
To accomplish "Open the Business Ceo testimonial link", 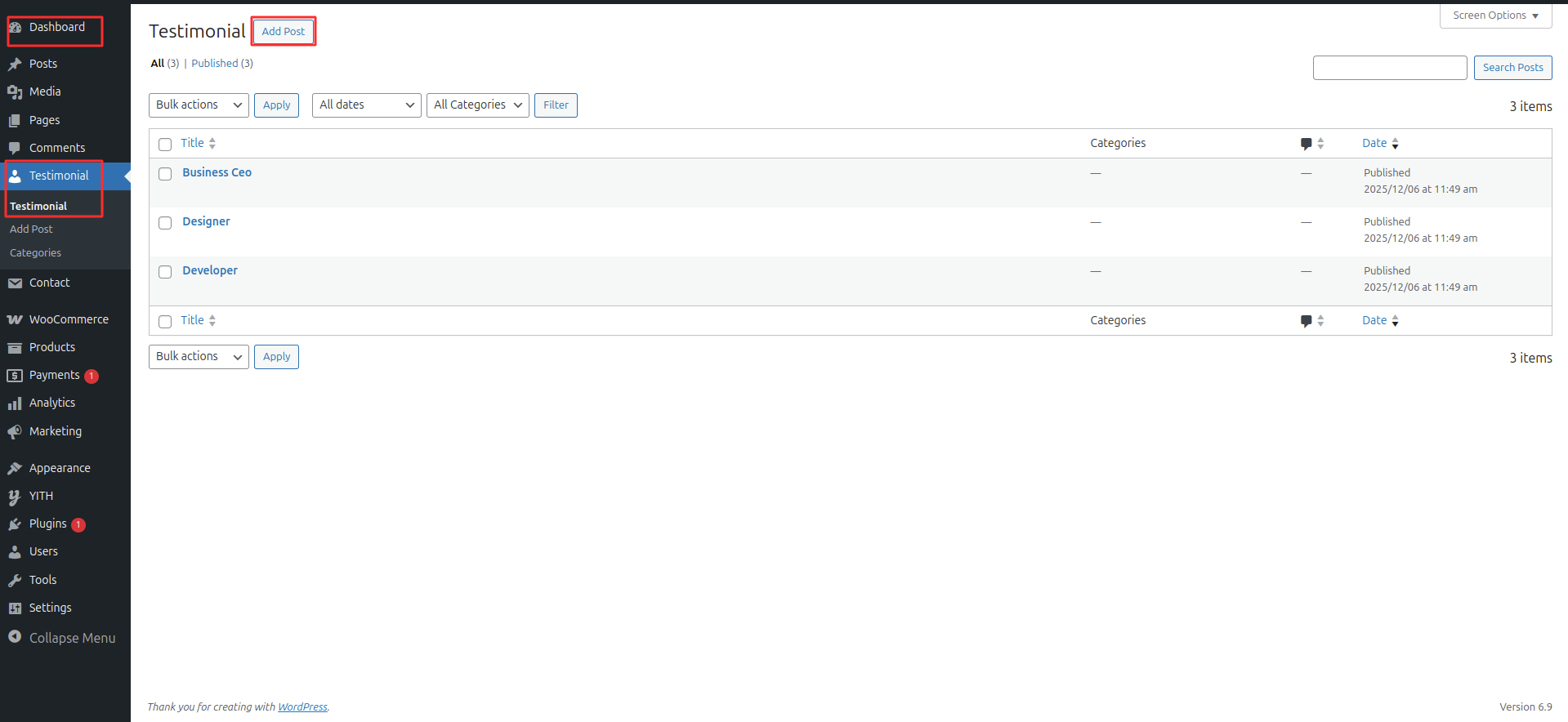I will tap(217, 172).
